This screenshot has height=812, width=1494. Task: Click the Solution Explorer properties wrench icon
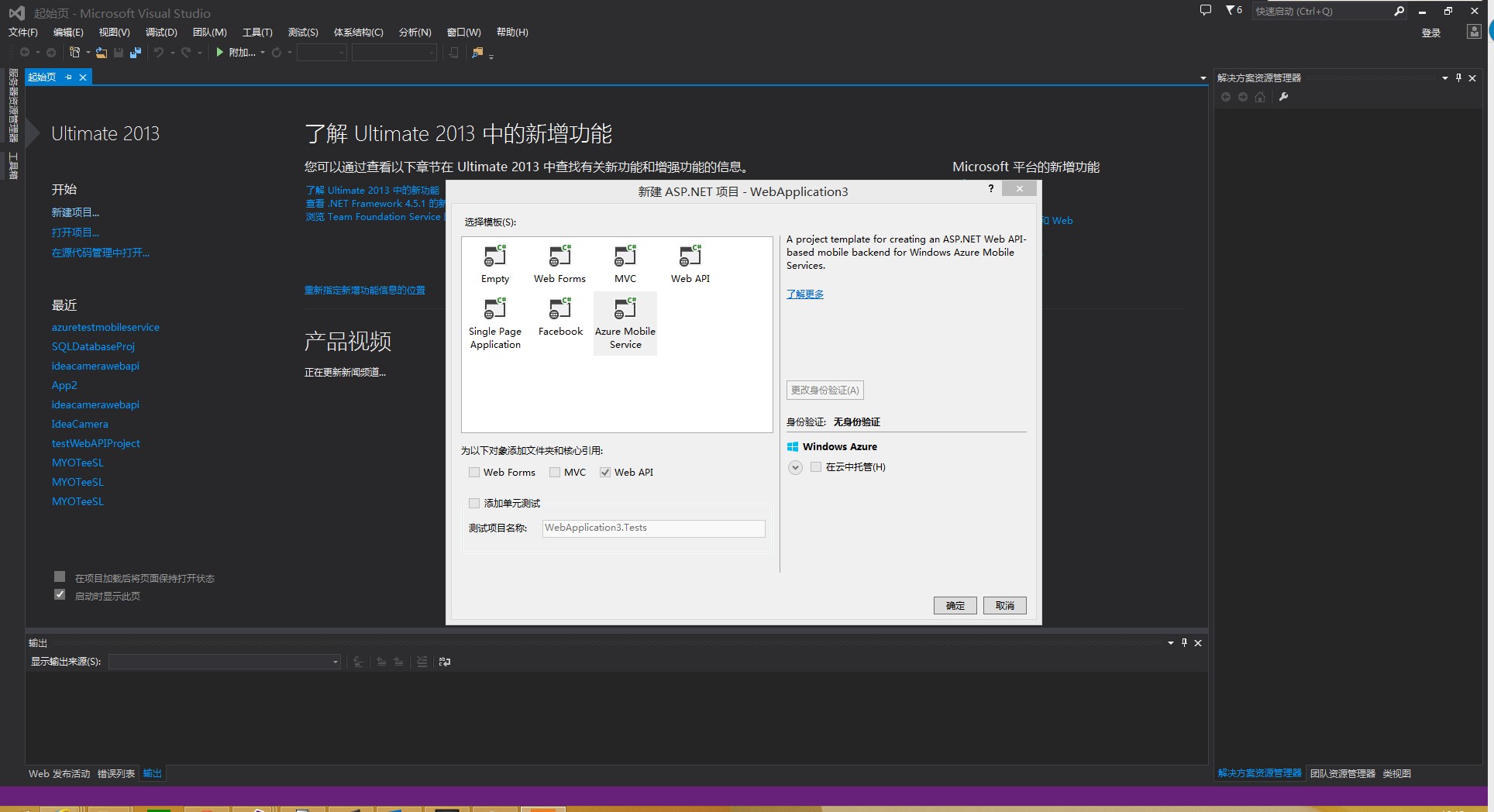[1283, 97]
